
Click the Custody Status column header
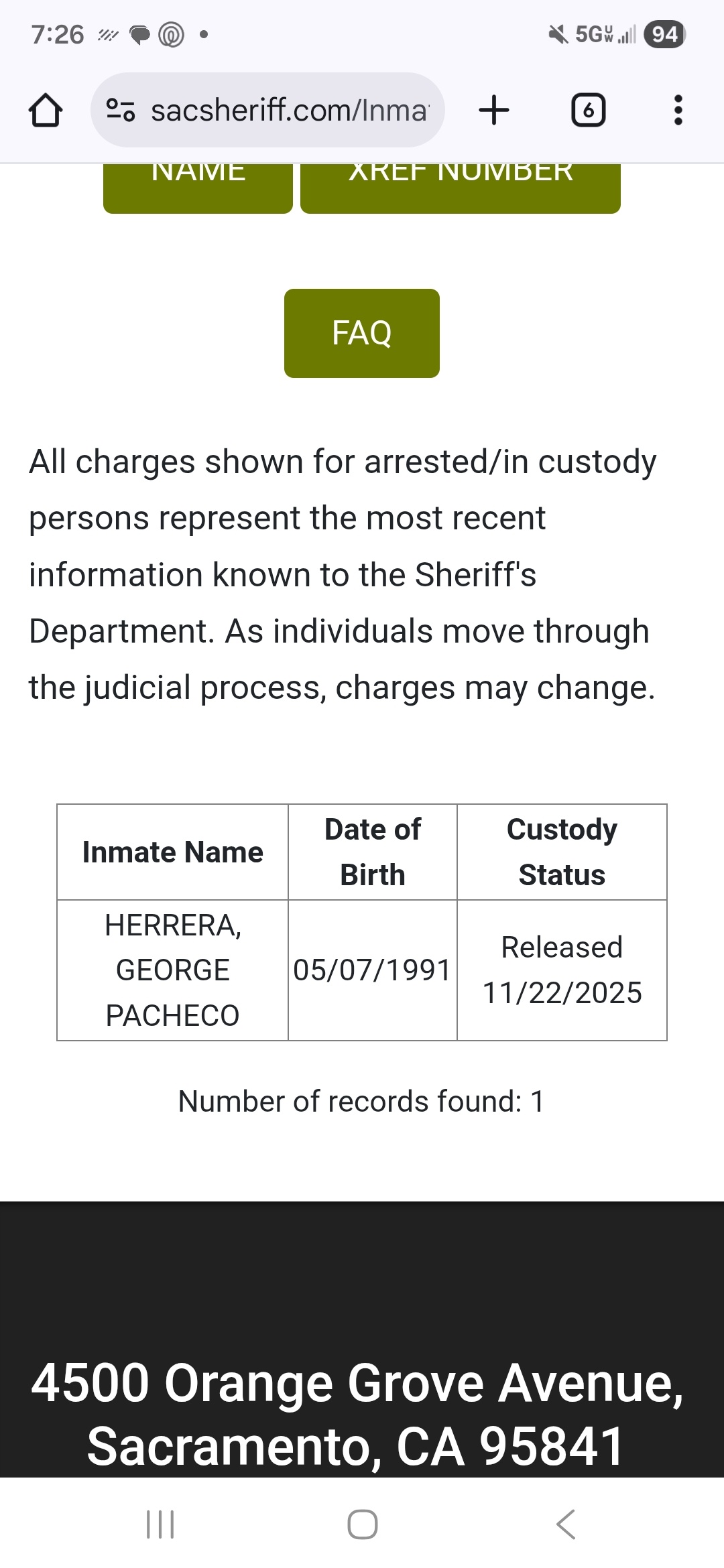(x=562, y=852)
